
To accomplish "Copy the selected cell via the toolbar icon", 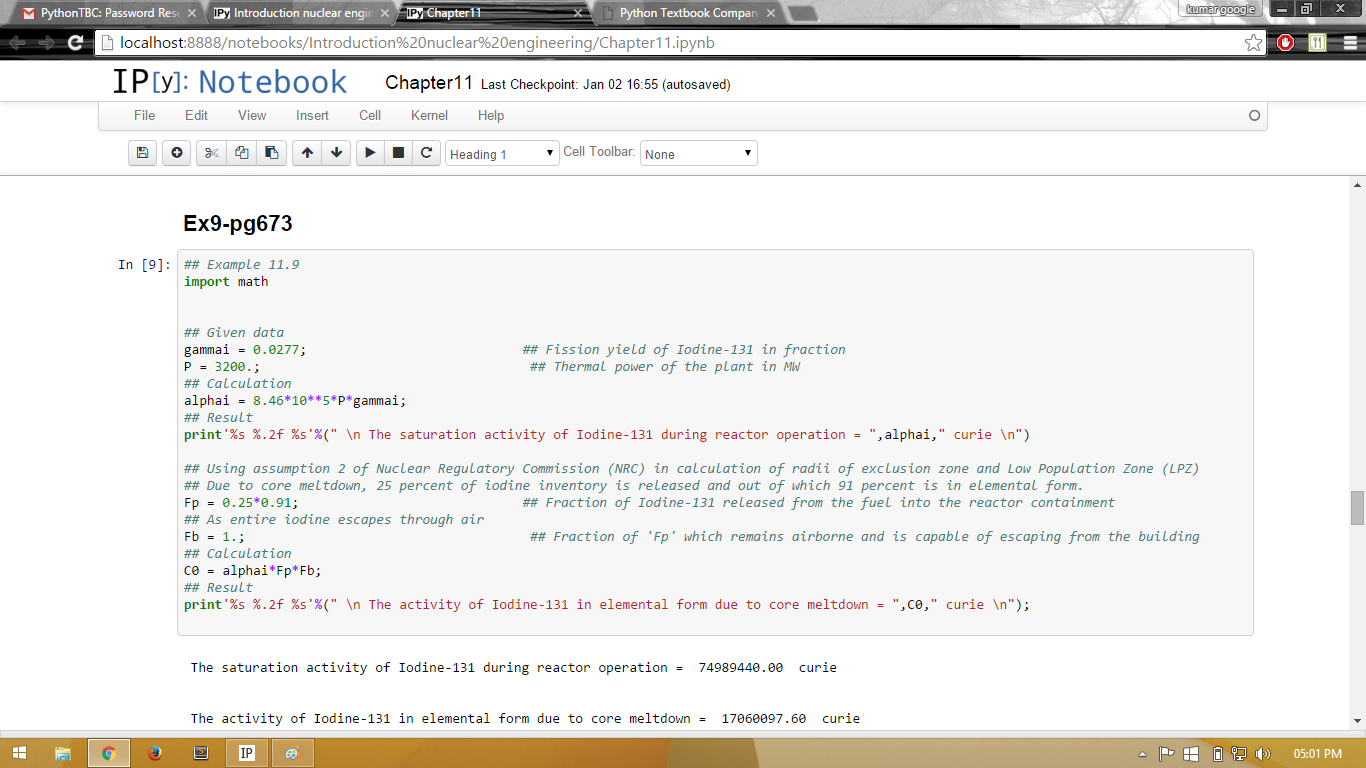I will pos(241,153).
